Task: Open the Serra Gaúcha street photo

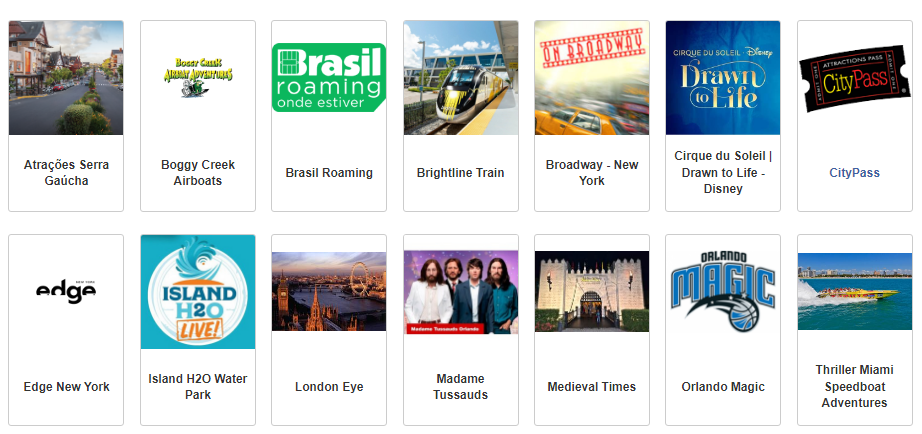Action: click(66, 78)
